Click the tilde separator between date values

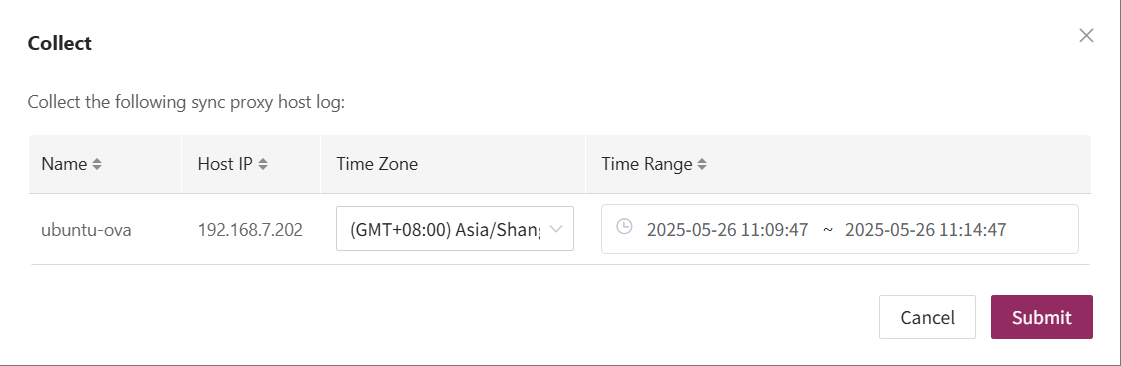827,230
